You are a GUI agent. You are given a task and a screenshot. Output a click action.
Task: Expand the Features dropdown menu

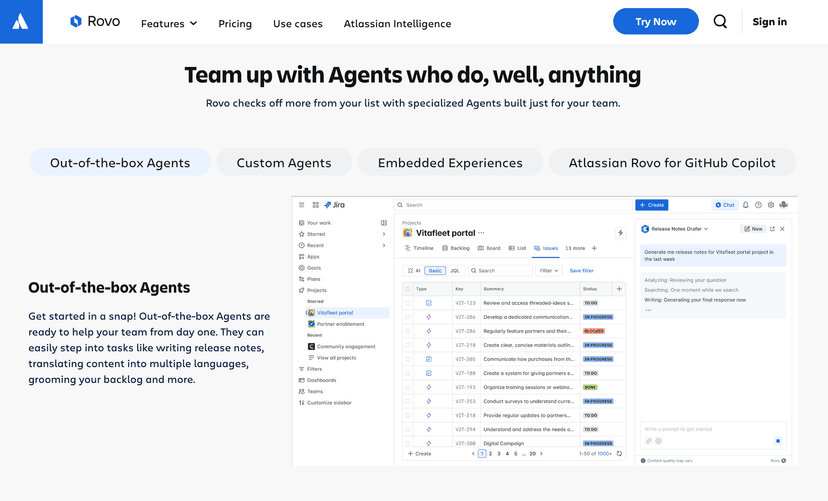coord(169,23)
